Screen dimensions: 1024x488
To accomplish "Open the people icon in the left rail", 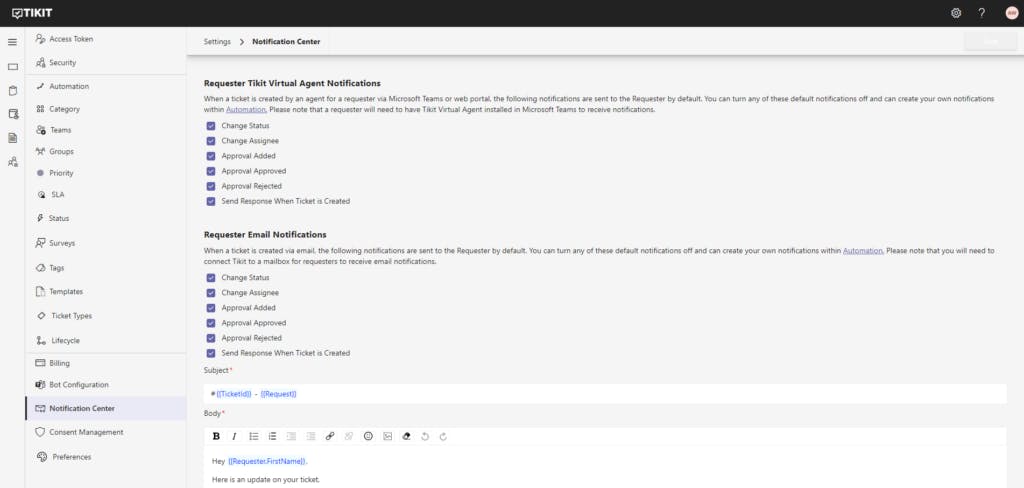I will (12, 162).
